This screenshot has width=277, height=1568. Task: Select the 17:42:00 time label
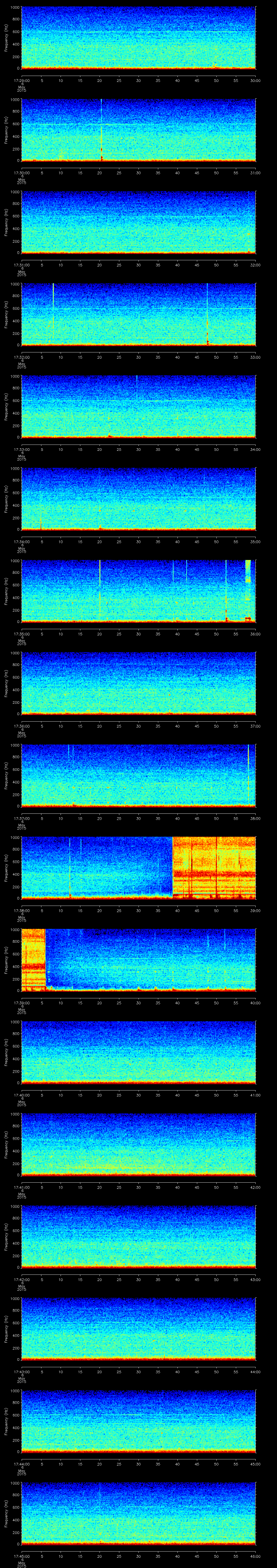point(21,1279)
